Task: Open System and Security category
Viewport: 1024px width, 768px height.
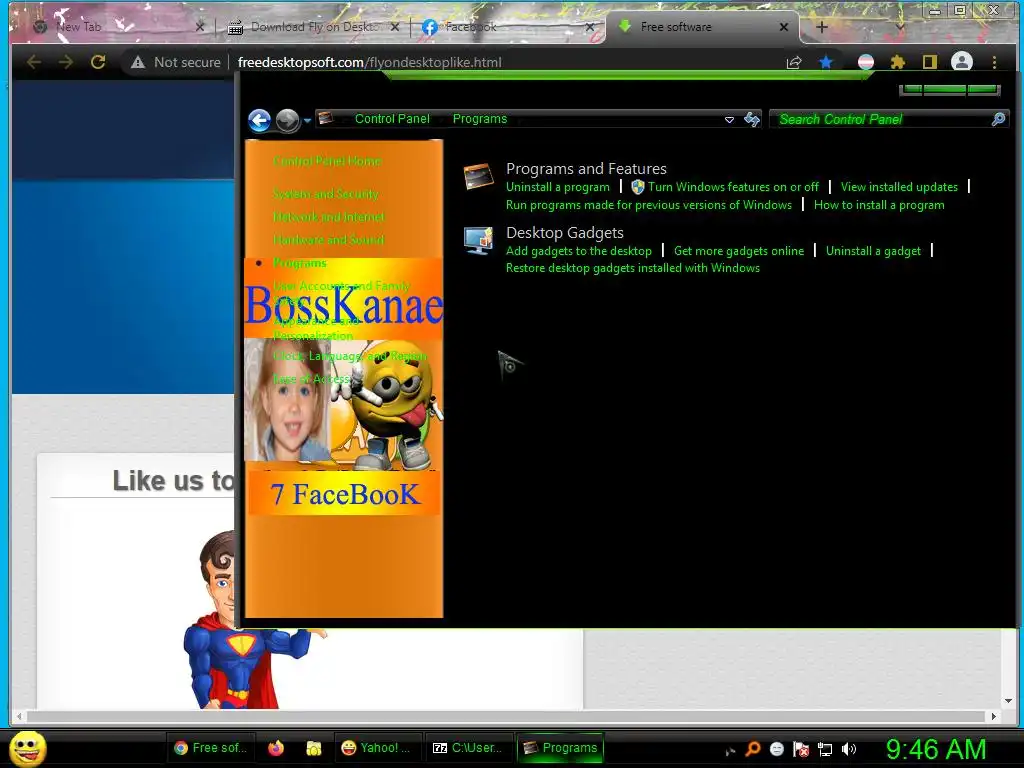Action: [325, 194]
